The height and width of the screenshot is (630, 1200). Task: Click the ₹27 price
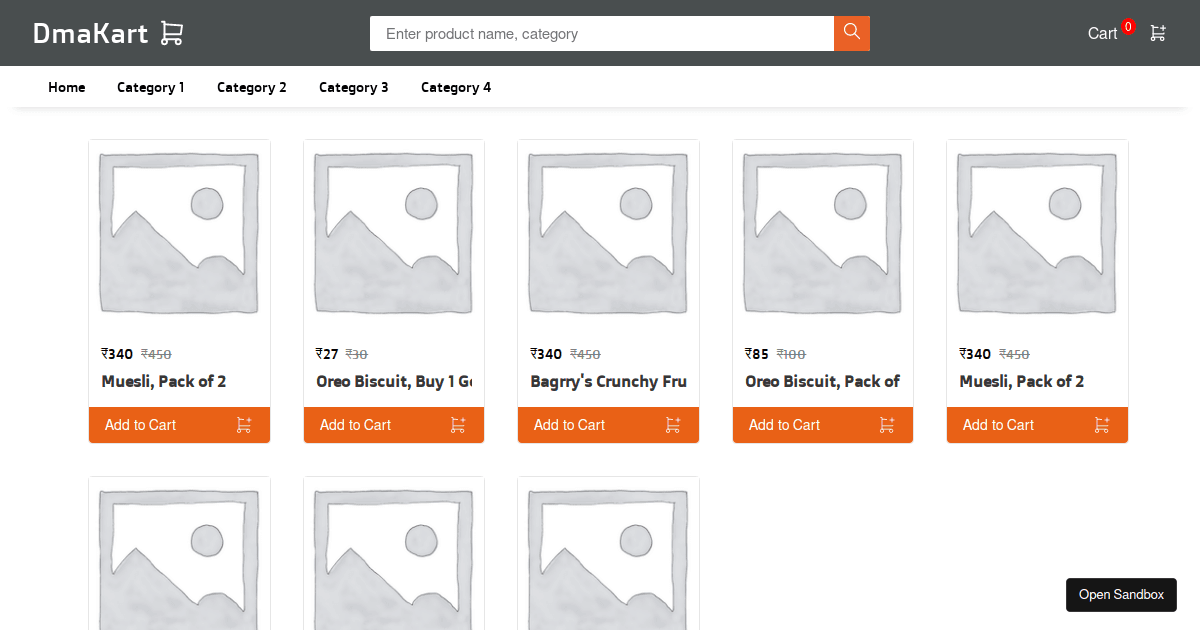327,354
